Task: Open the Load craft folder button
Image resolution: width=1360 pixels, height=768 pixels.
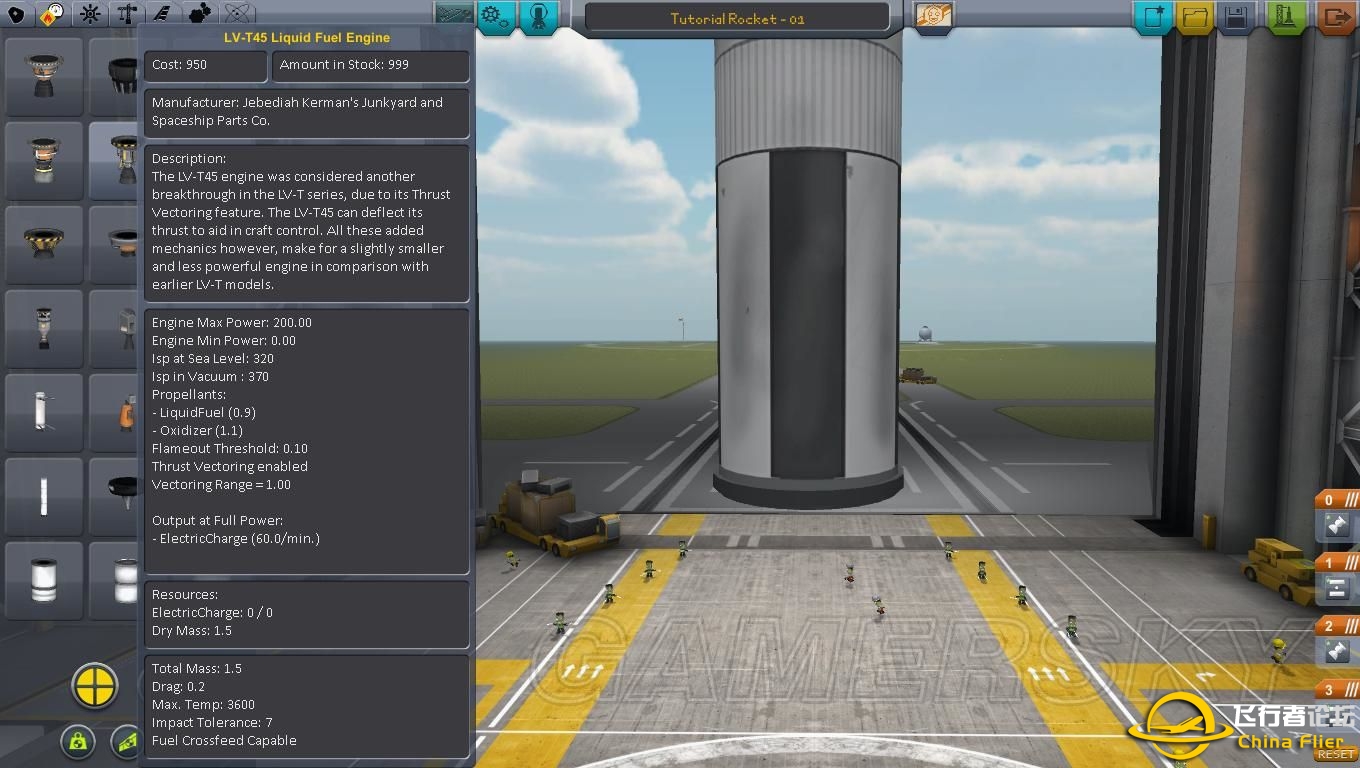Action: pos(1194,17)
